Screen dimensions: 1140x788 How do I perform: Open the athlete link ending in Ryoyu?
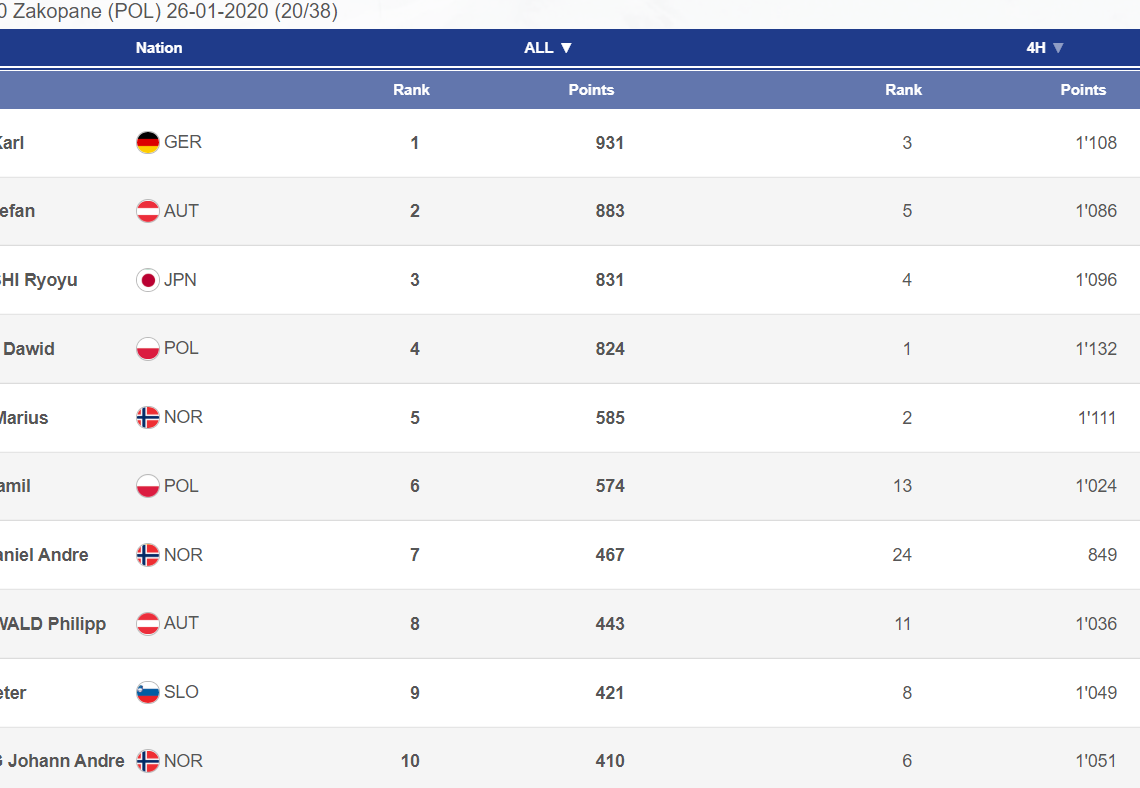(x=38, y=280)
